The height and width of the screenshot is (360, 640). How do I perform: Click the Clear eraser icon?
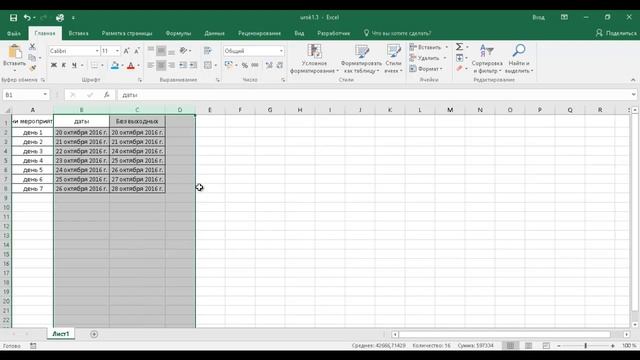(460, 68)
